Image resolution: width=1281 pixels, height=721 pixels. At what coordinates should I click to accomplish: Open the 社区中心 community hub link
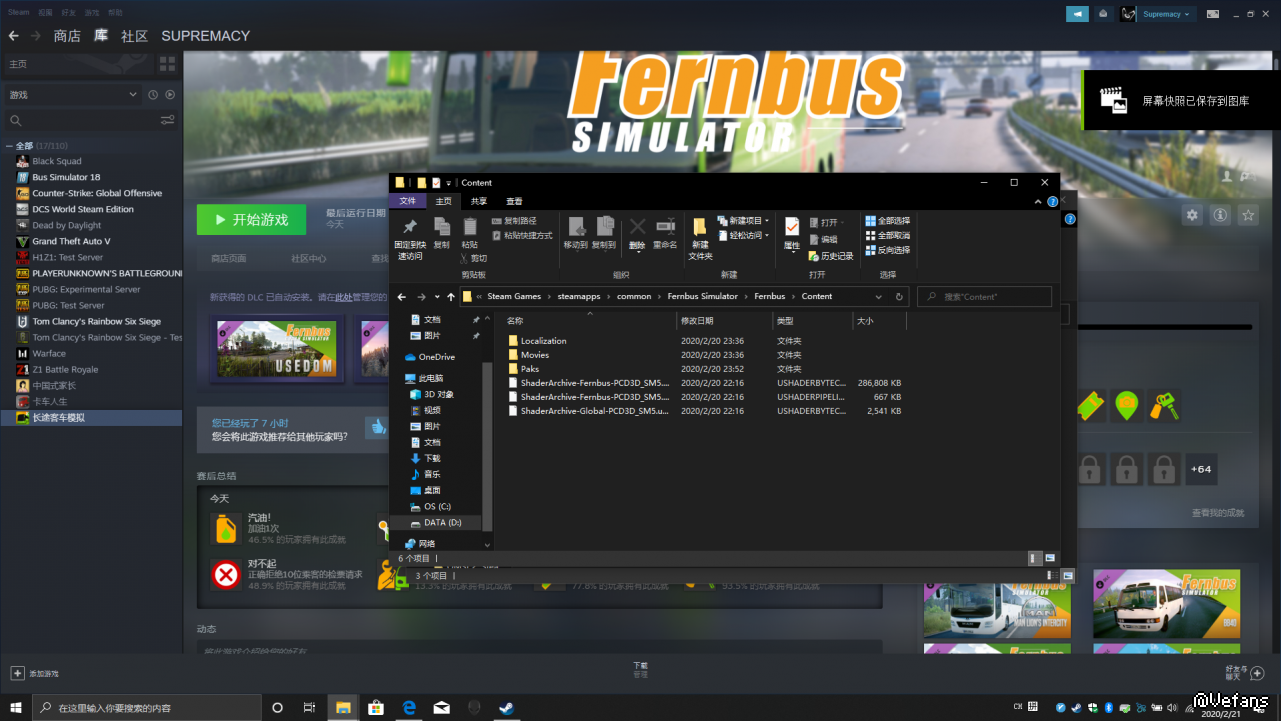308,258
